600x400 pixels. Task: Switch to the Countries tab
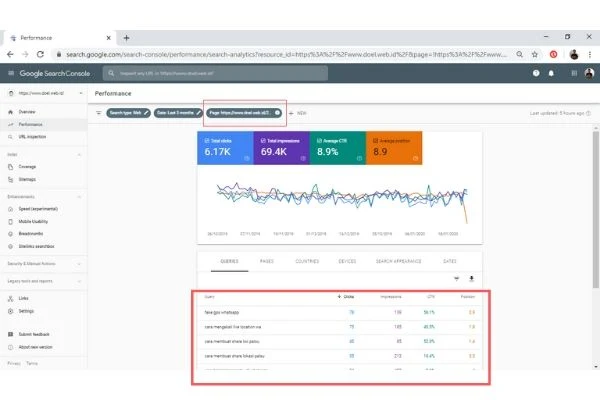307,261
